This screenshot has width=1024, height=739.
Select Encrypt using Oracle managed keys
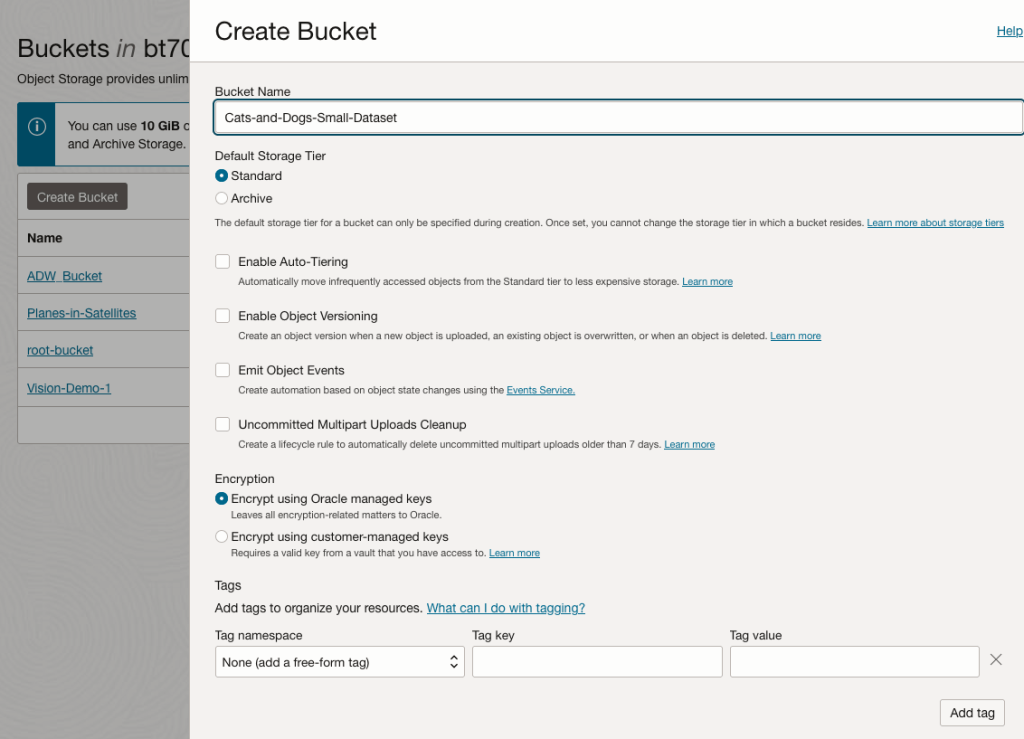pyautogui.click(x=222, y=499)
